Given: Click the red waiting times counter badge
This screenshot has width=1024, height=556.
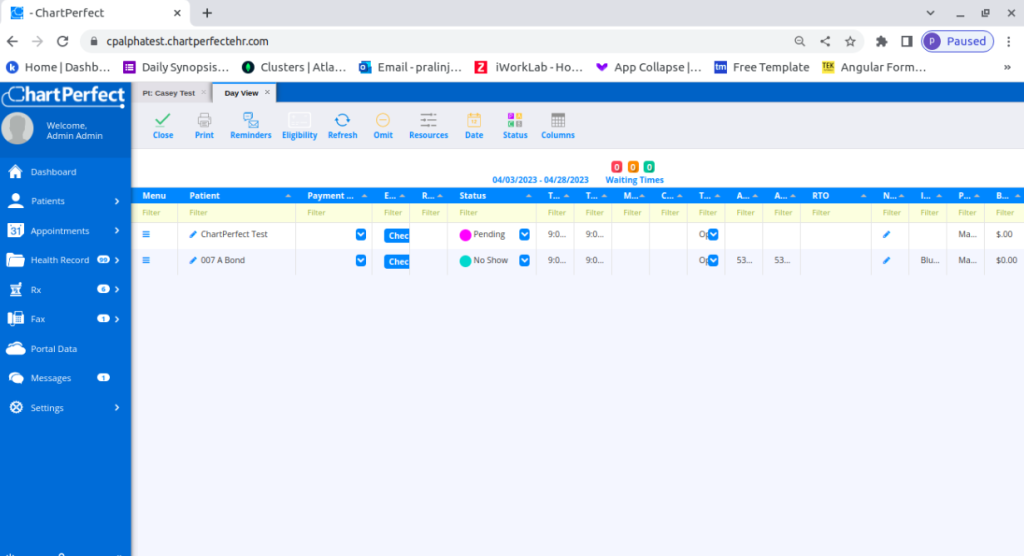Looking at the screenshot, I should [616, 167].
